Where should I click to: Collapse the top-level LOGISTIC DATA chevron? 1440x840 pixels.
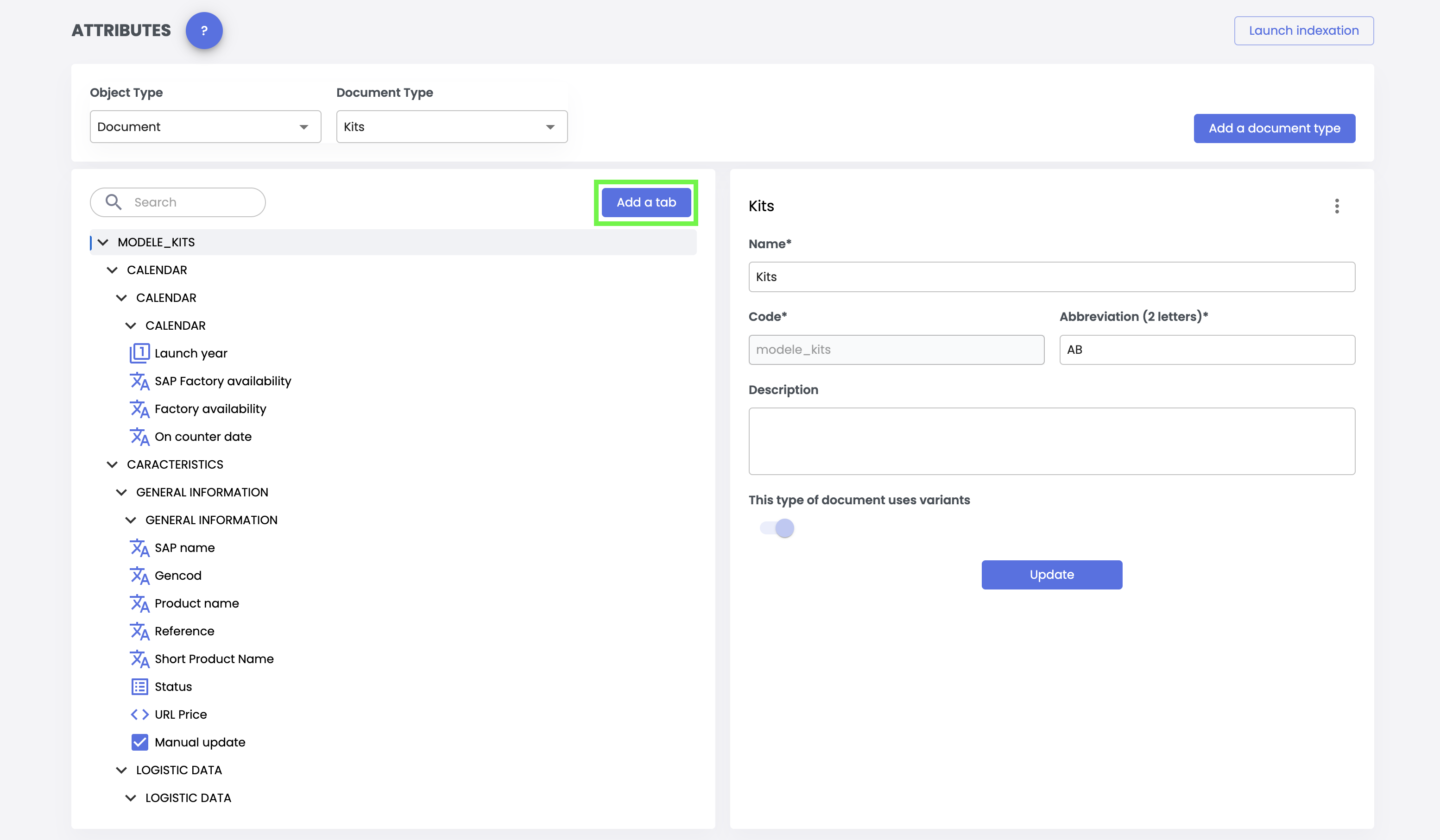pyautogui.click(x=122, y=771)
